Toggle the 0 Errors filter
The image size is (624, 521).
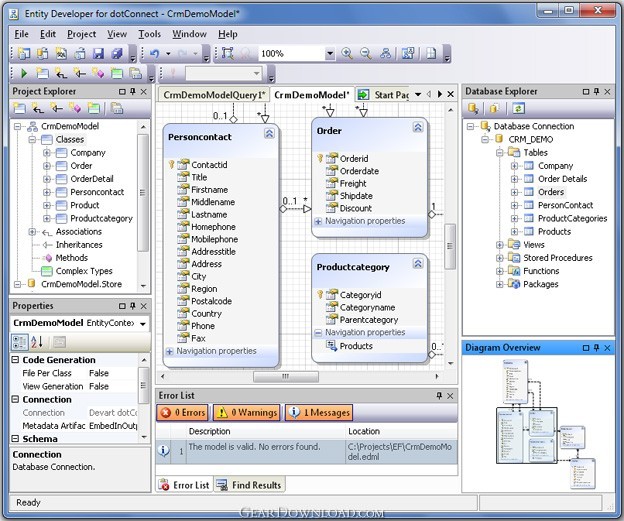click(183, 413)
